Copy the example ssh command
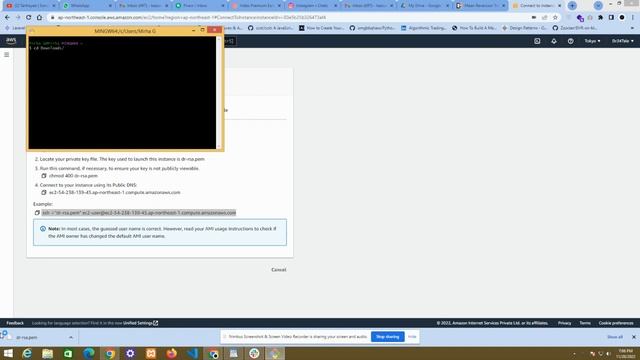640x360 pixels. click(37, 213)
